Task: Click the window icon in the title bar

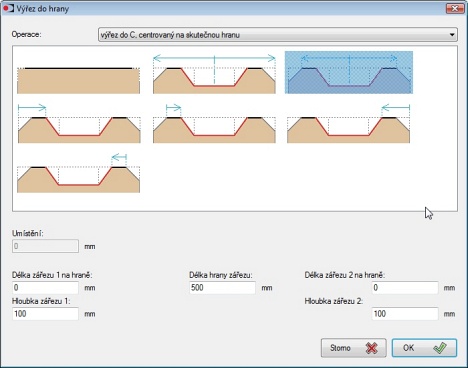Action: click(x=8, y=8)
